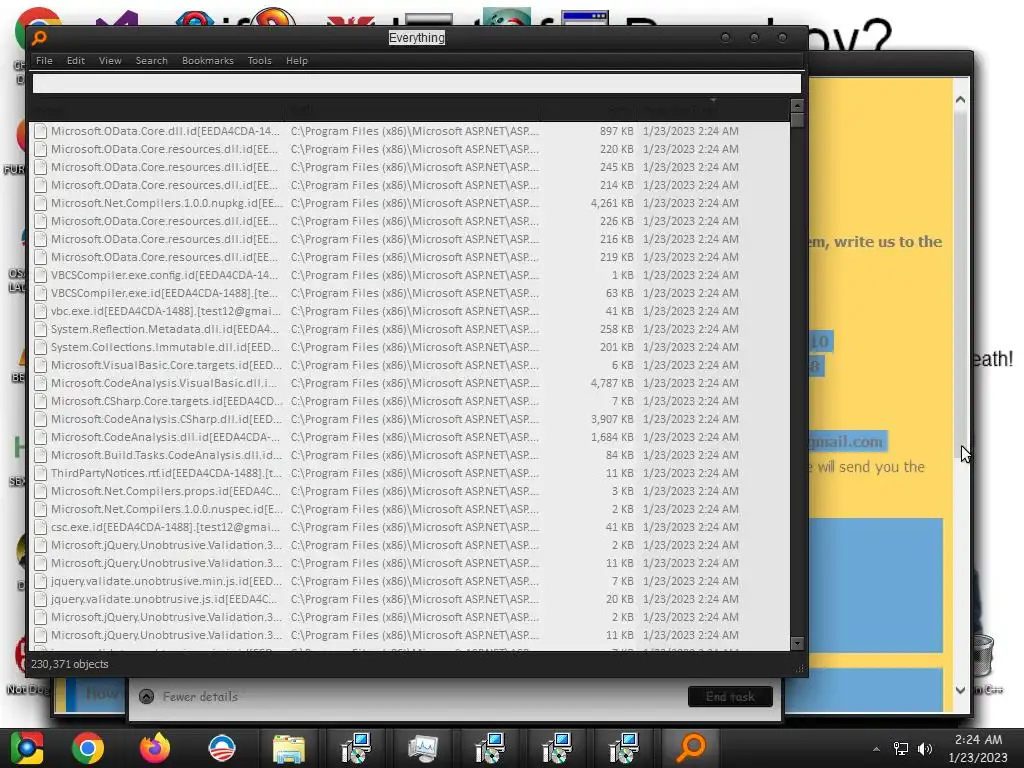Click file icon of Microsoft.CodeAnalysis.CSharp.dll row
Image resolution: width=1024 pixels, height=768 pixels.
tap(40, 419)
